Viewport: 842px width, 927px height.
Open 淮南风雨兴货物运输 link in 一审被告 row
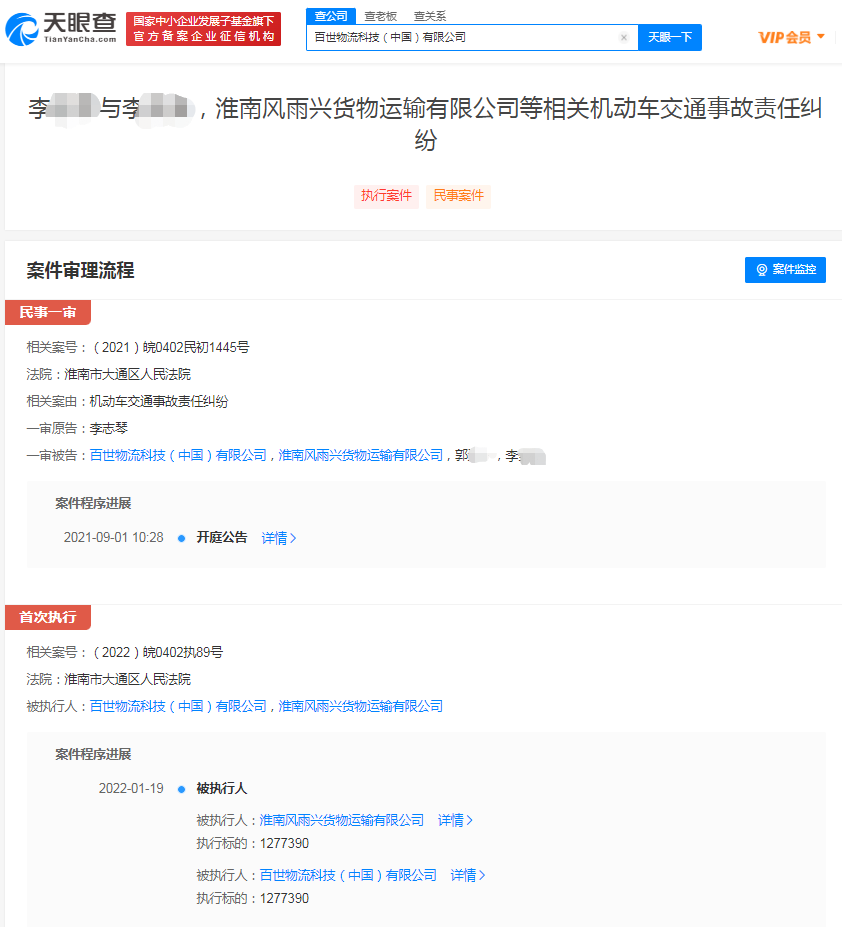(x=361, y=455)
